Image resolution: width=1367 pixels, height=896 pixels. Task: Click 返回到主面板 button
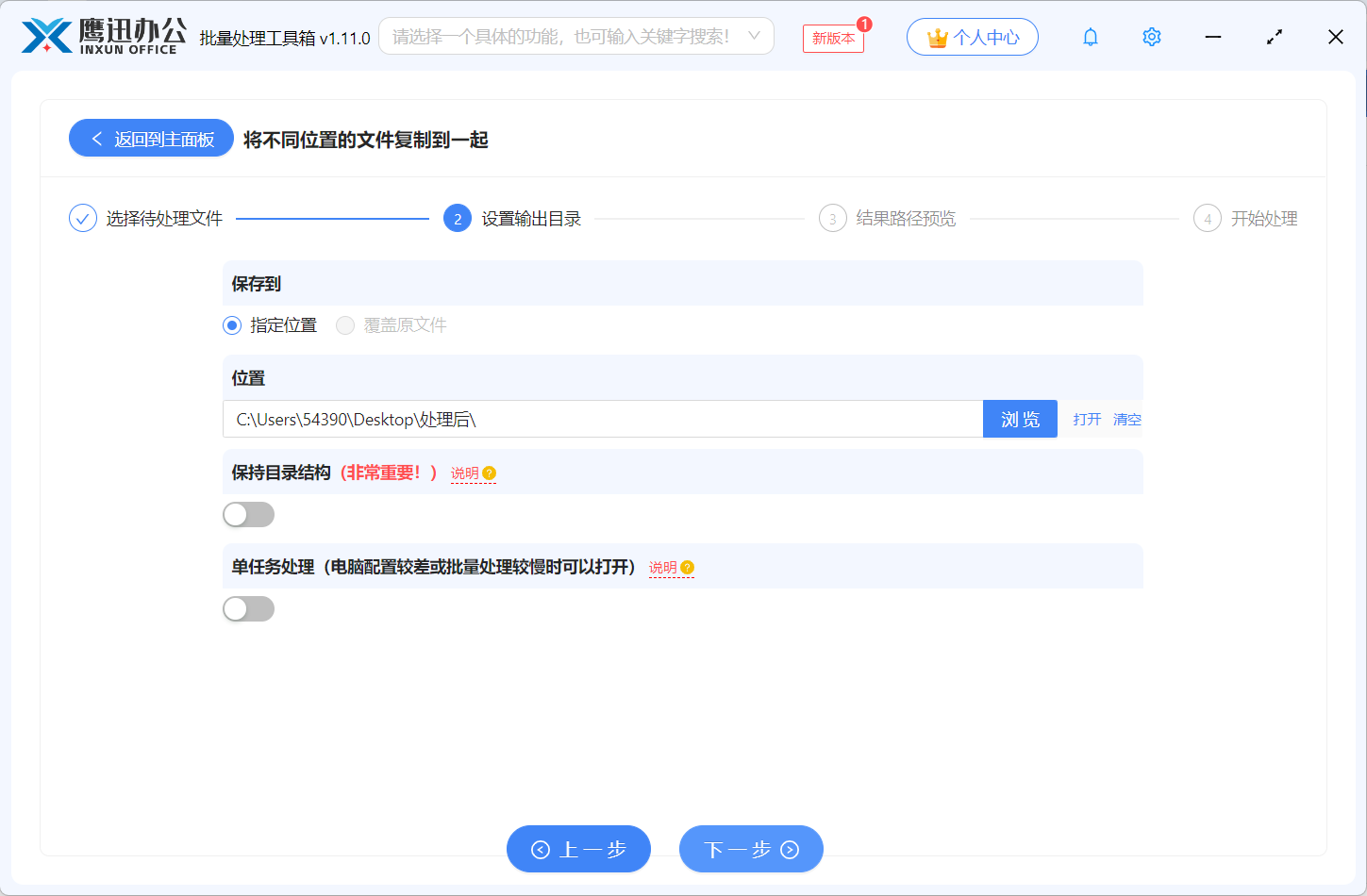[x=151, y=138]
